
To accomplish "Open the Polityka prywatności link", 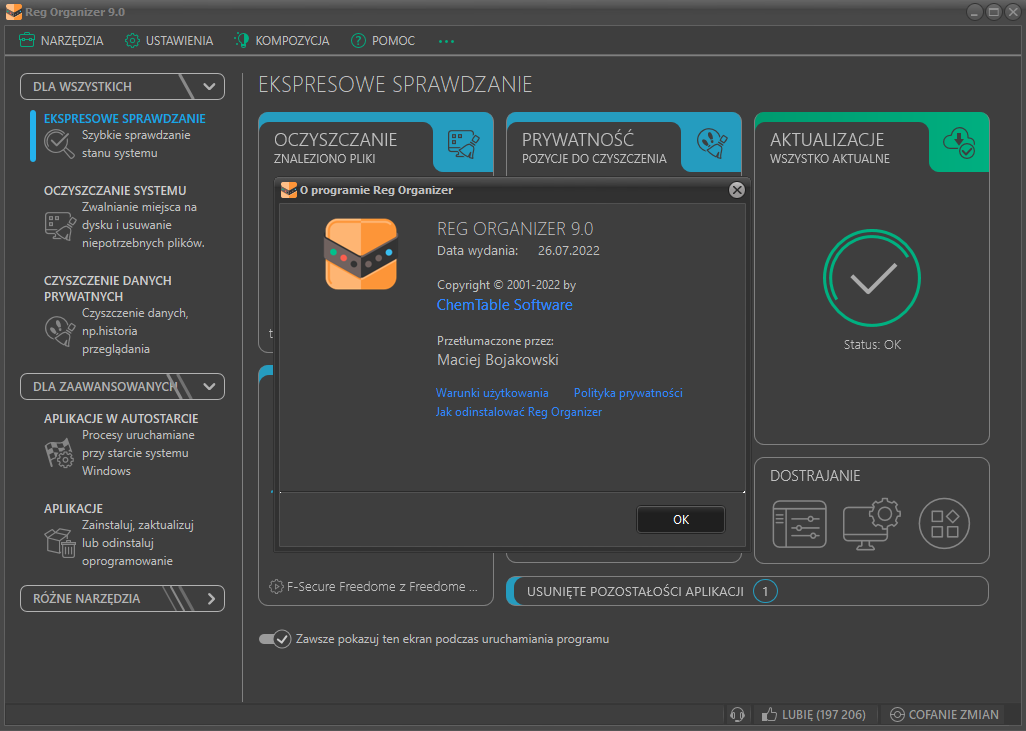I will pyautogui.click(x=628, y=393).
